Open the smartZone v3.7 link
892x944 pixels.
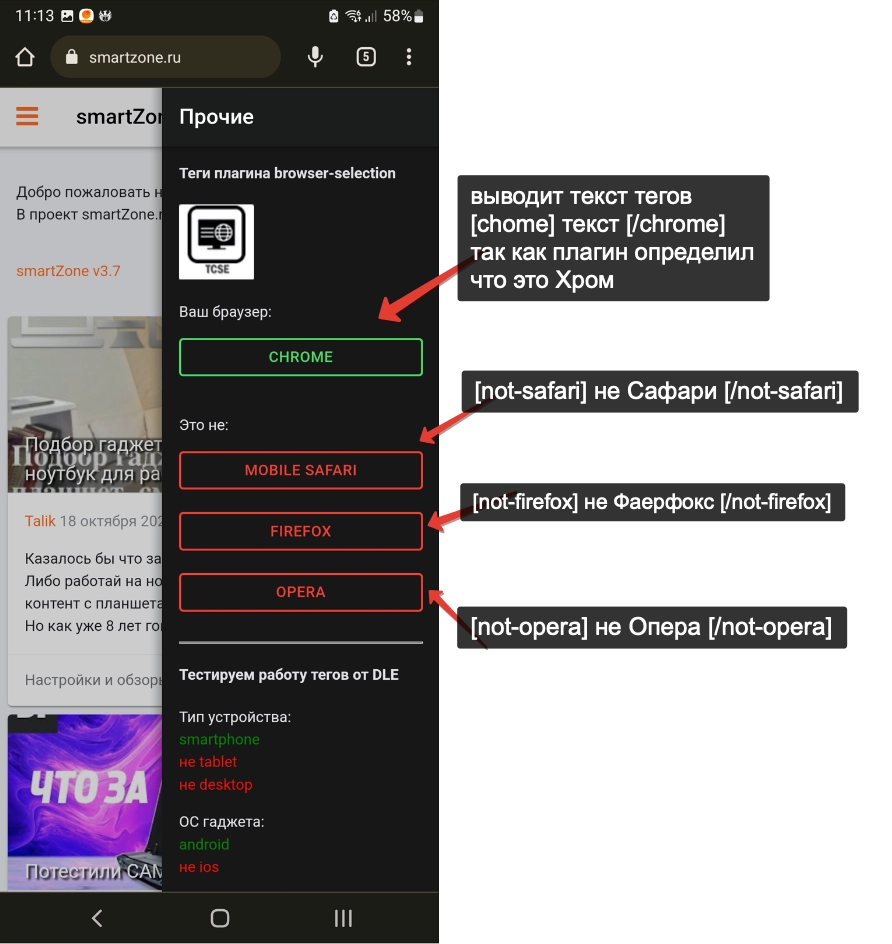coord(68,271)
